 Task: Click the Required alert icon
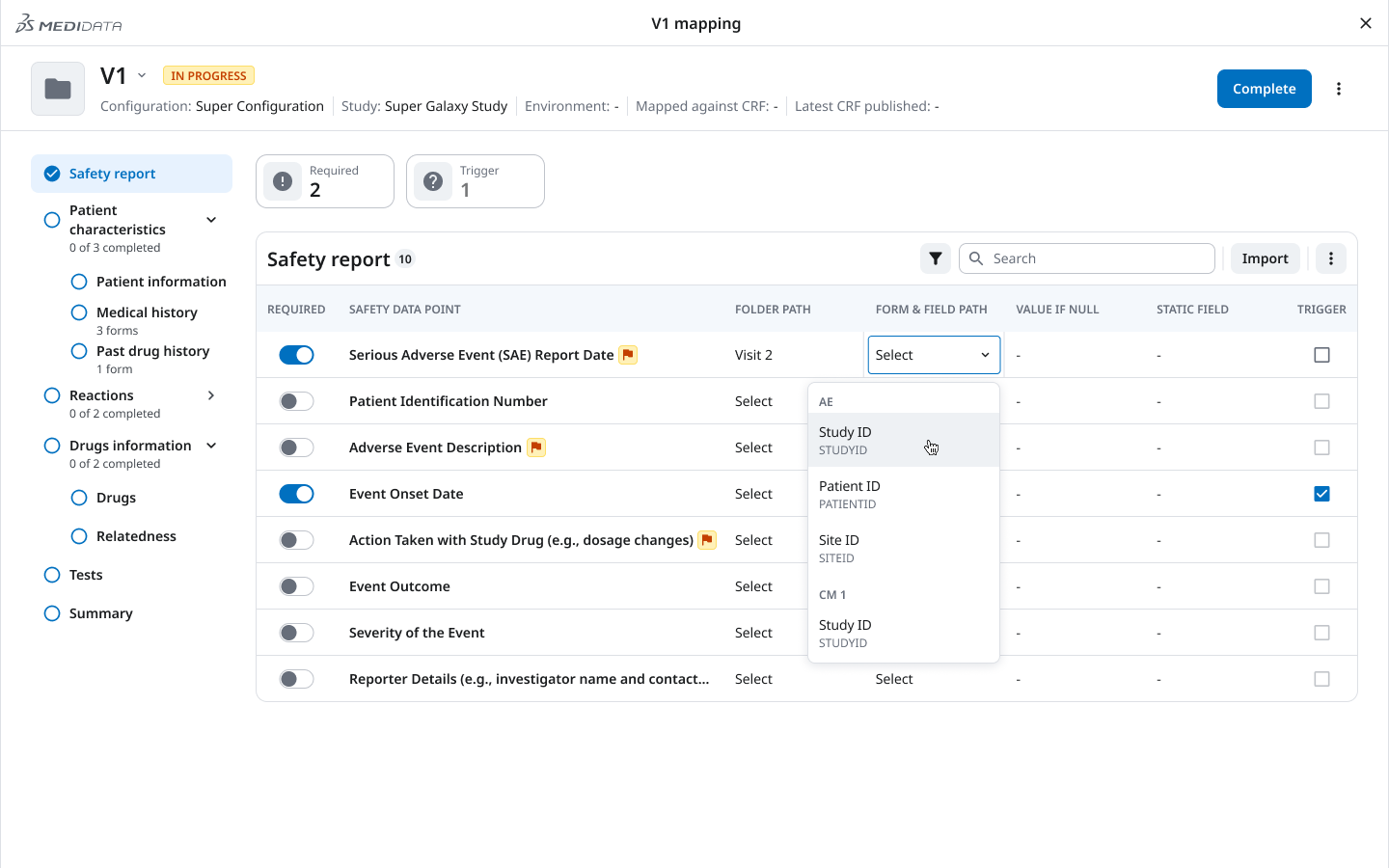tap(282, 180)
